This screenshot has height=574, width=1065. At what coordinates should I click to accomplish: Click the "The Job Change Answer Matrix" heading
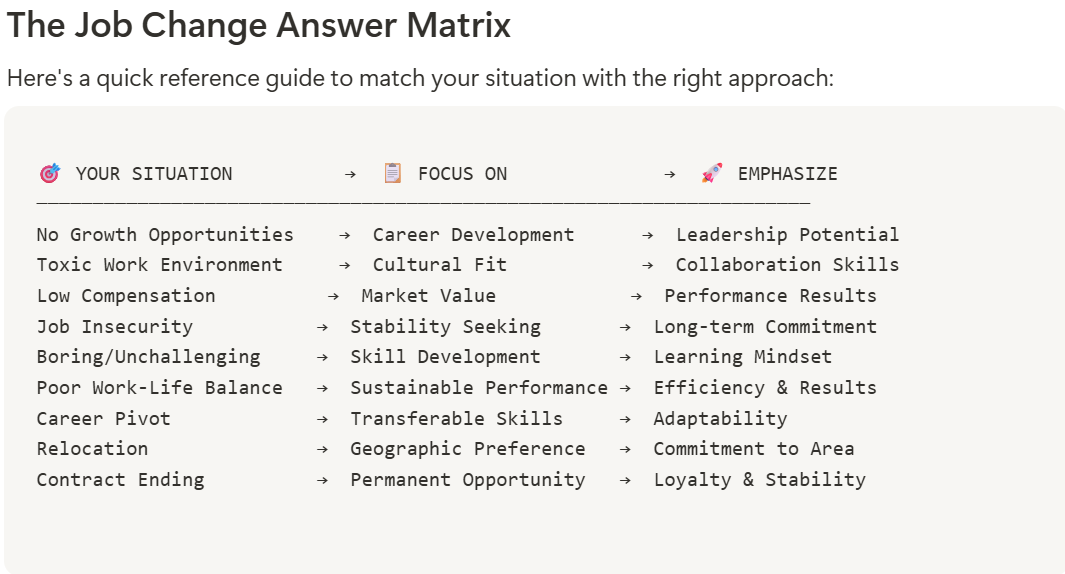click(x=259, y=26)
